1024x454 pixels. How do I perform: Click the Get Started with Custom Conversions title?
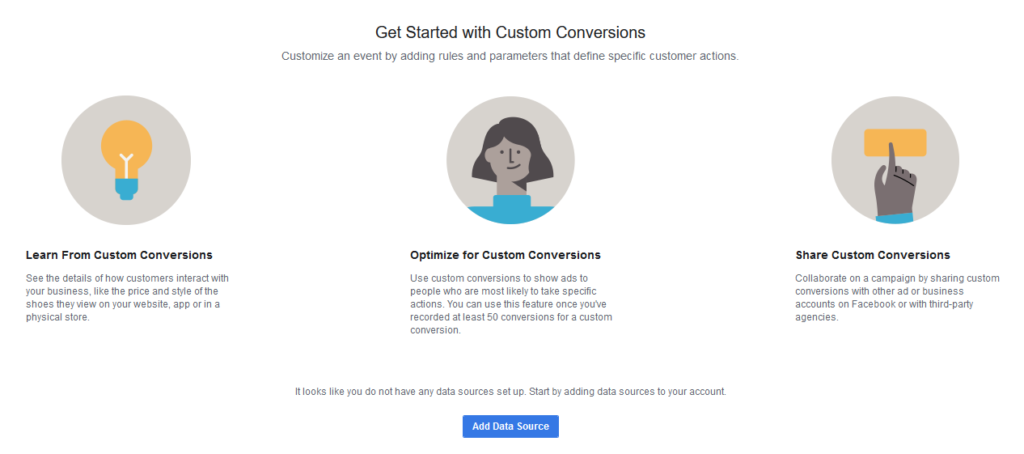(510, 32)
